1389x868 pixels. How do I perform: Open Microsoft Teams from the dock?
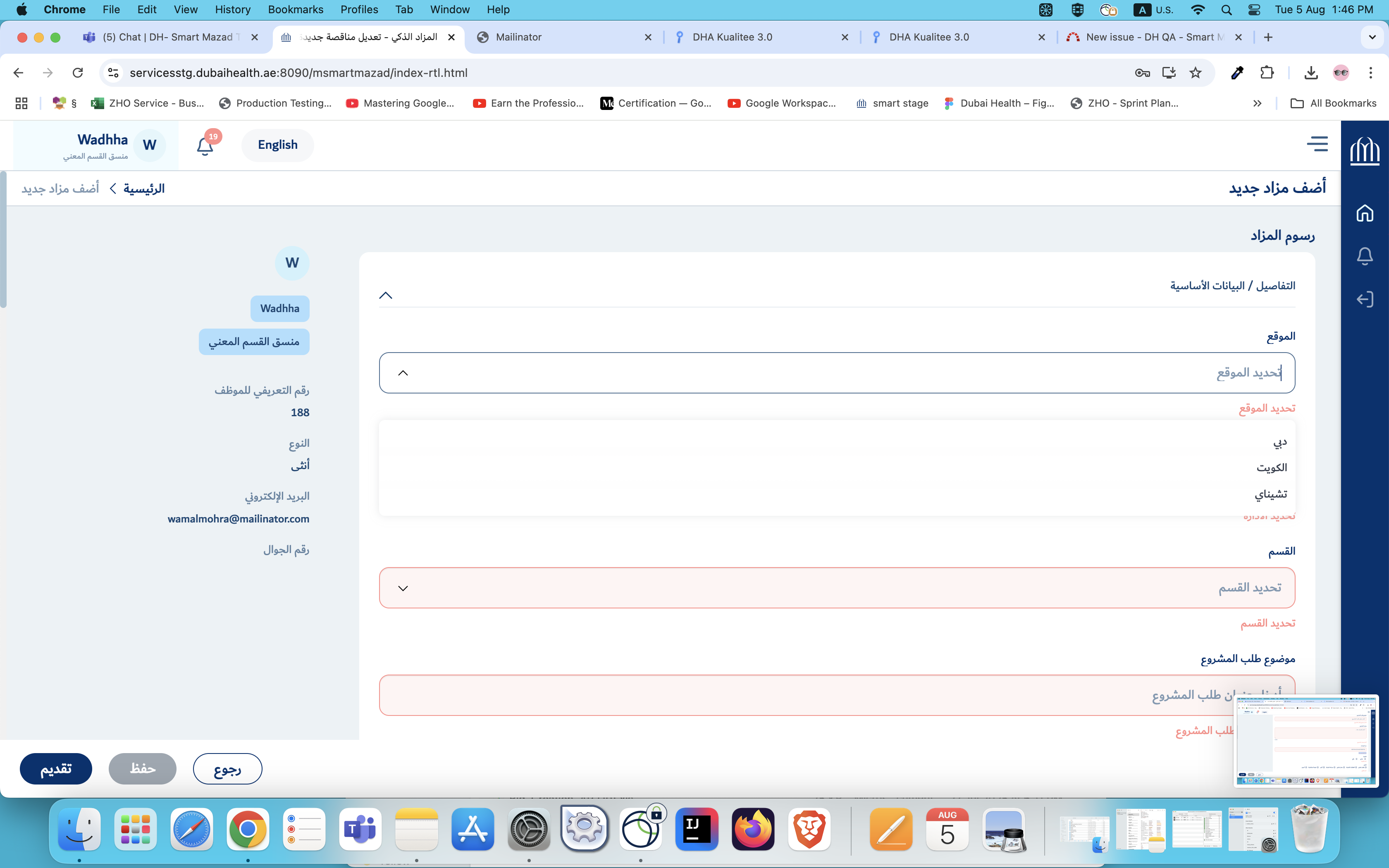pyautogui.click(x=360, y=829)
